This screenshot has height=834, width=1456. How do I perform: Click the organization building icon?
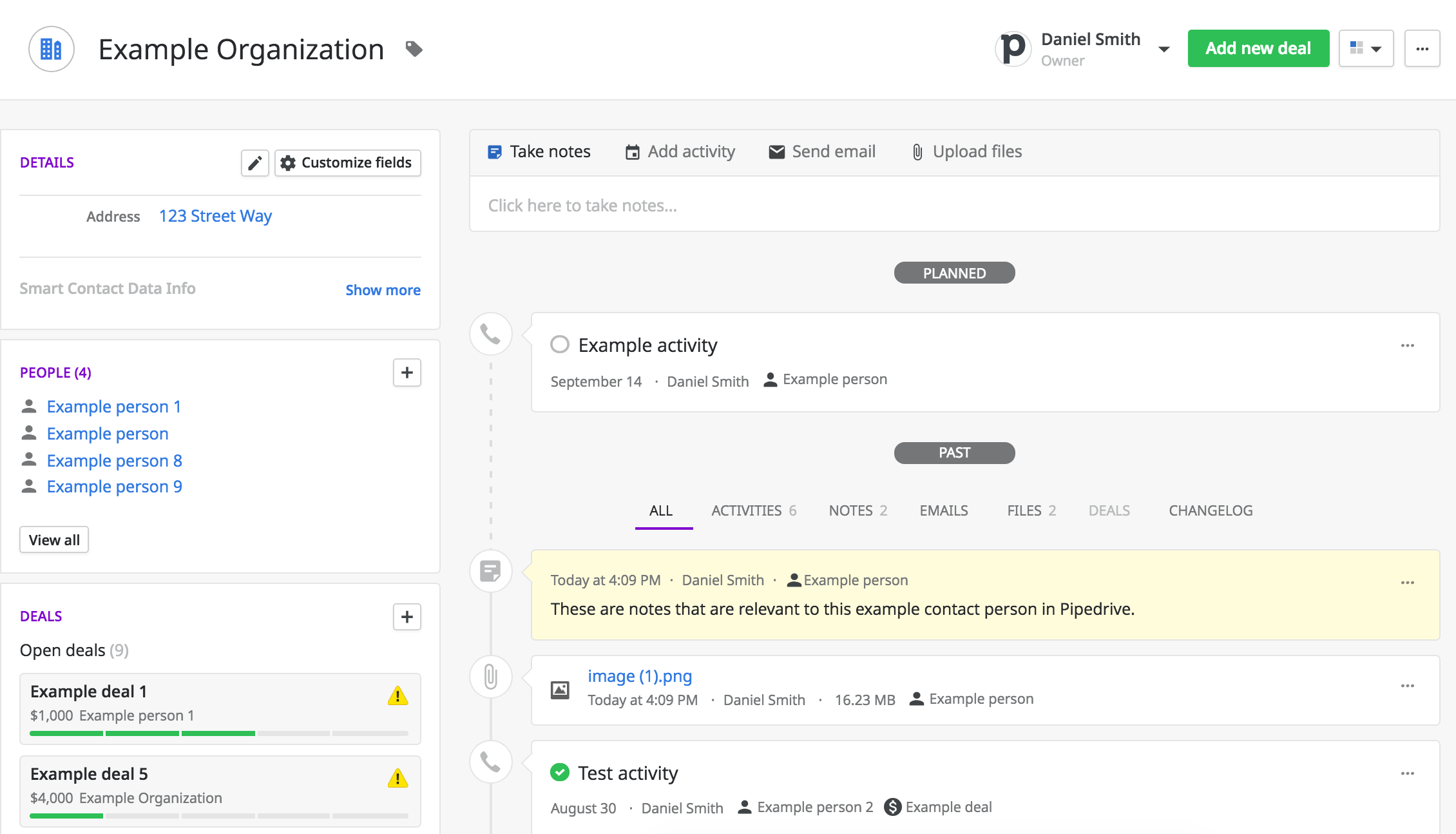52,49
